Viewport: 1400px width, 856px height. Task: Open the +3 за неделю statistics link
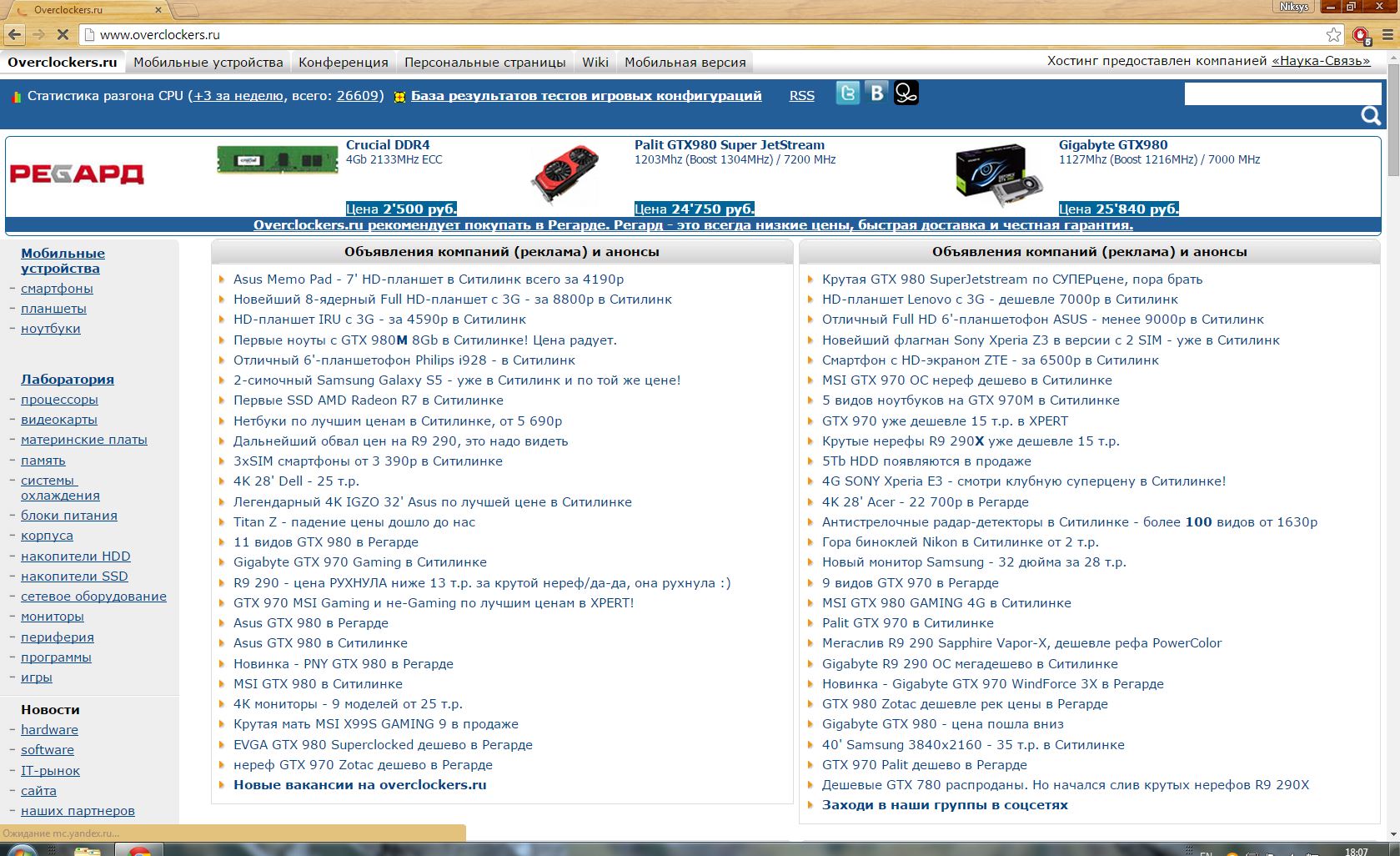tap(238, 96)
